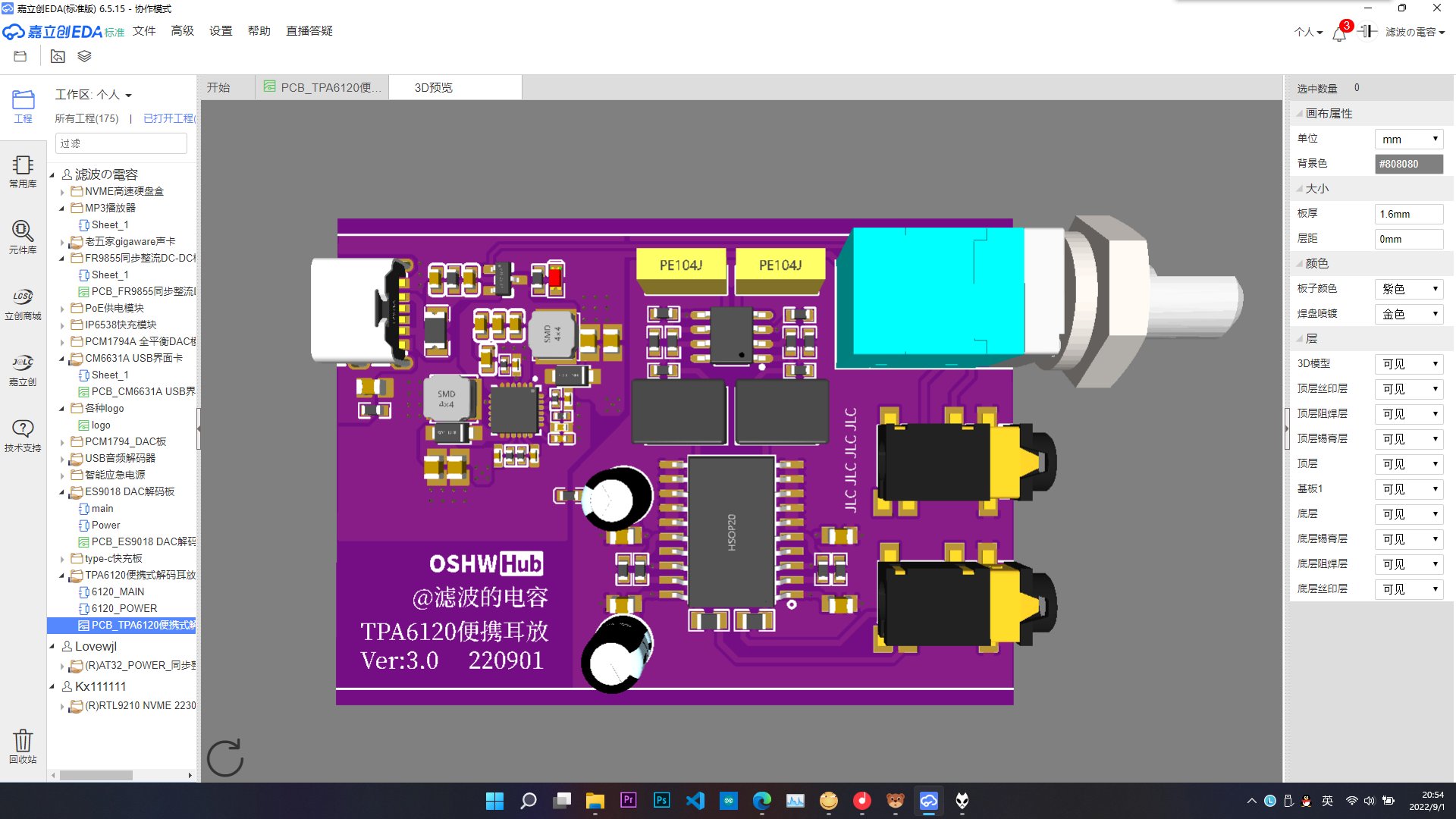Open the 个人 account dropdown at top right
Viewport: 1456px width, 819px height.
coord(1308,32)
